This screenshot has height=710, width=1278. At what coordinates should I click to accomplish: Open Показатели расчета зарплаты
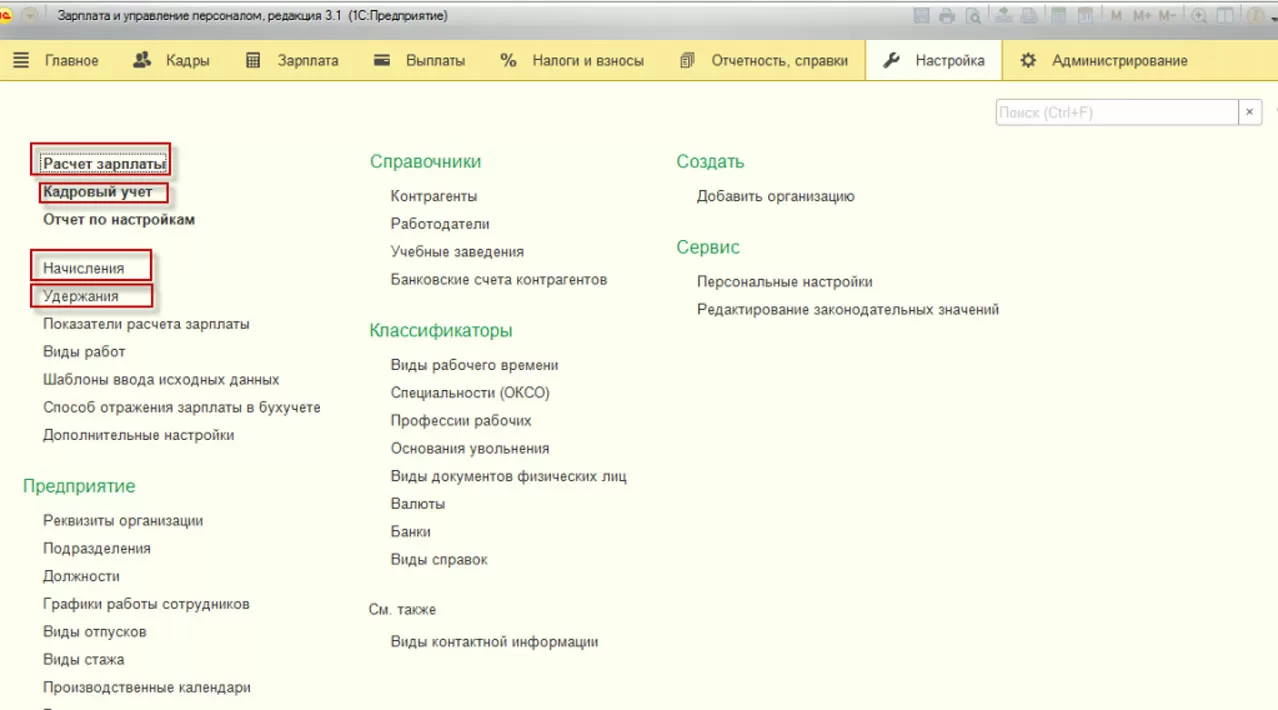coord(146,324)
